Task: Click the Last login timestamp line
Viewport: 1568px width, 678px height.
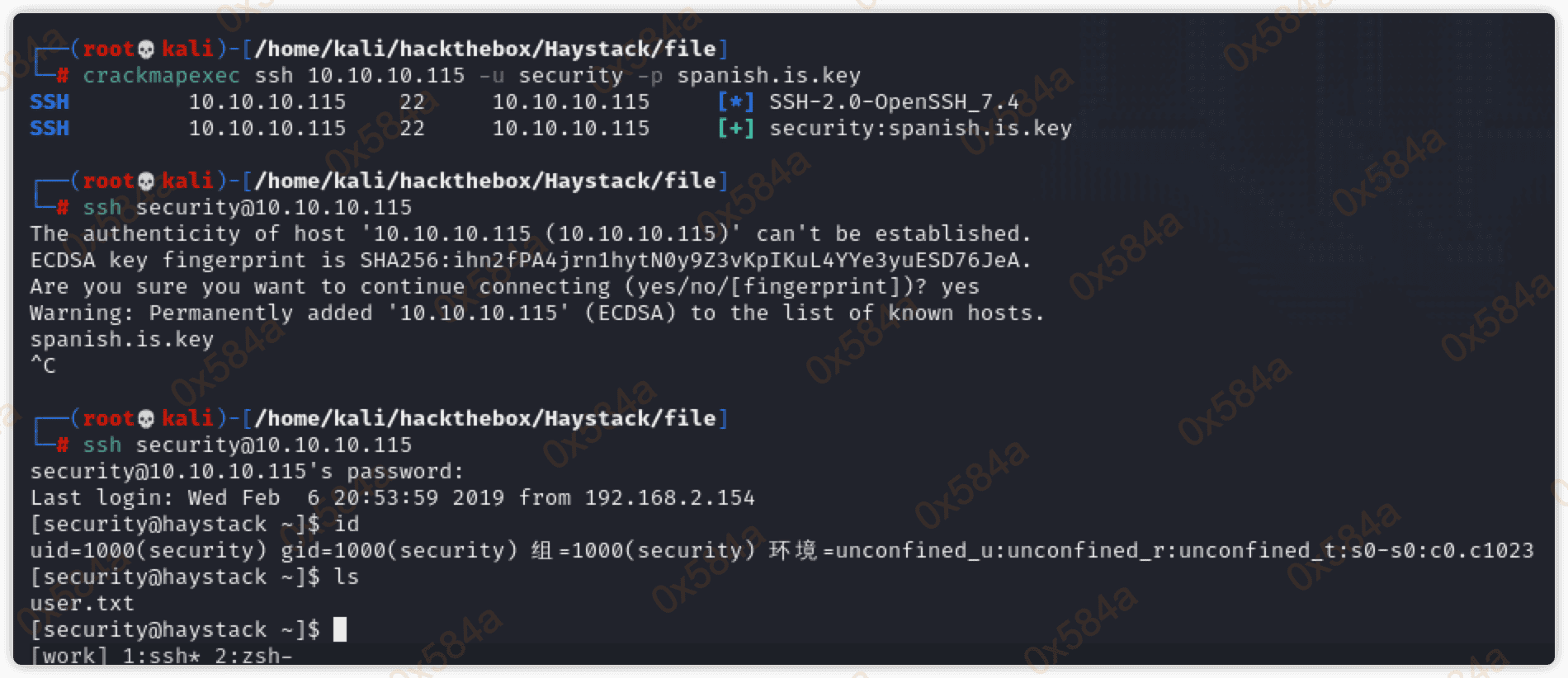Action: tap(392, 498)
